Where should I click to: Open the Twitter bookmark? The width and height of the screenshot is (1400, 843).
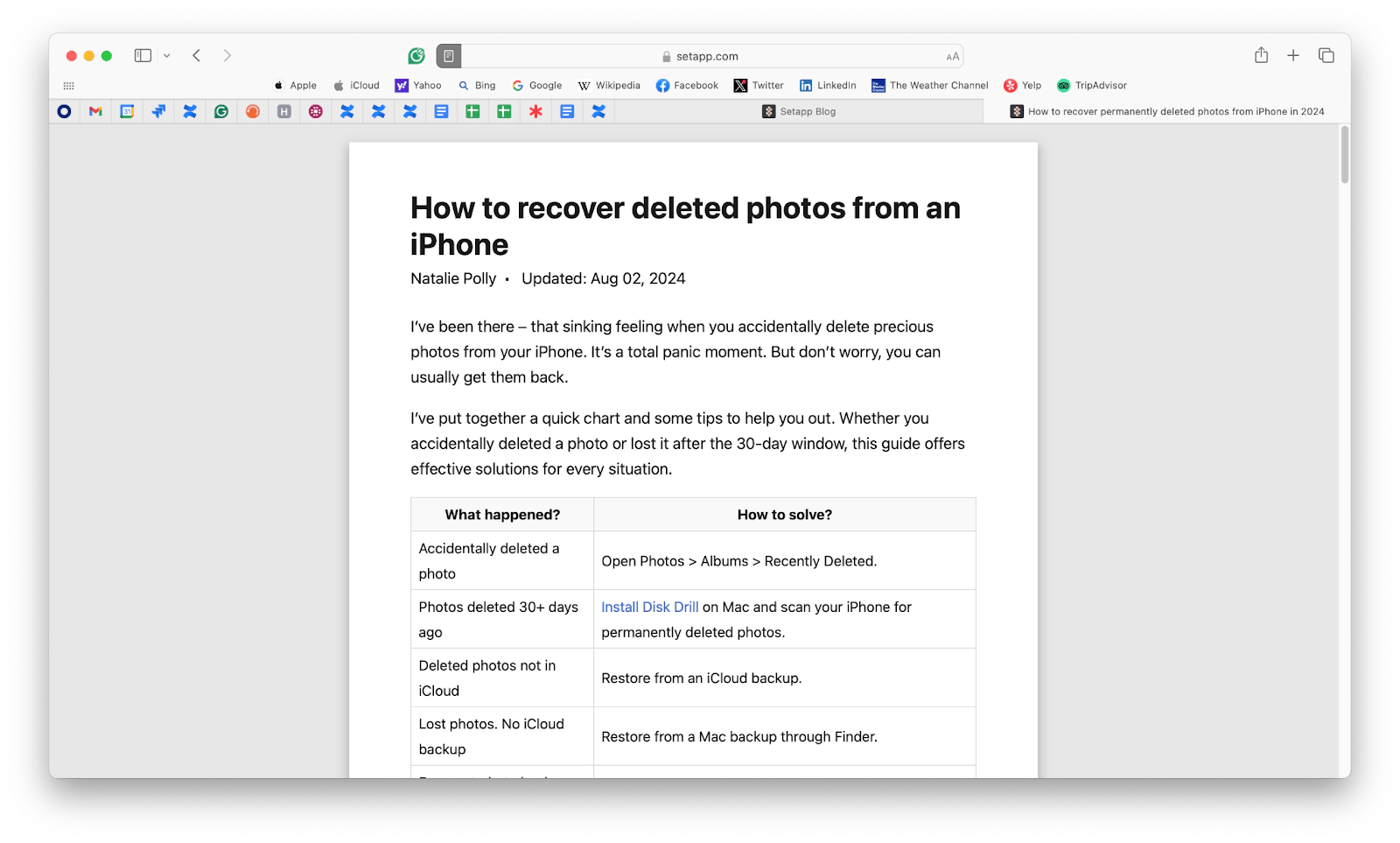point(759,86)
